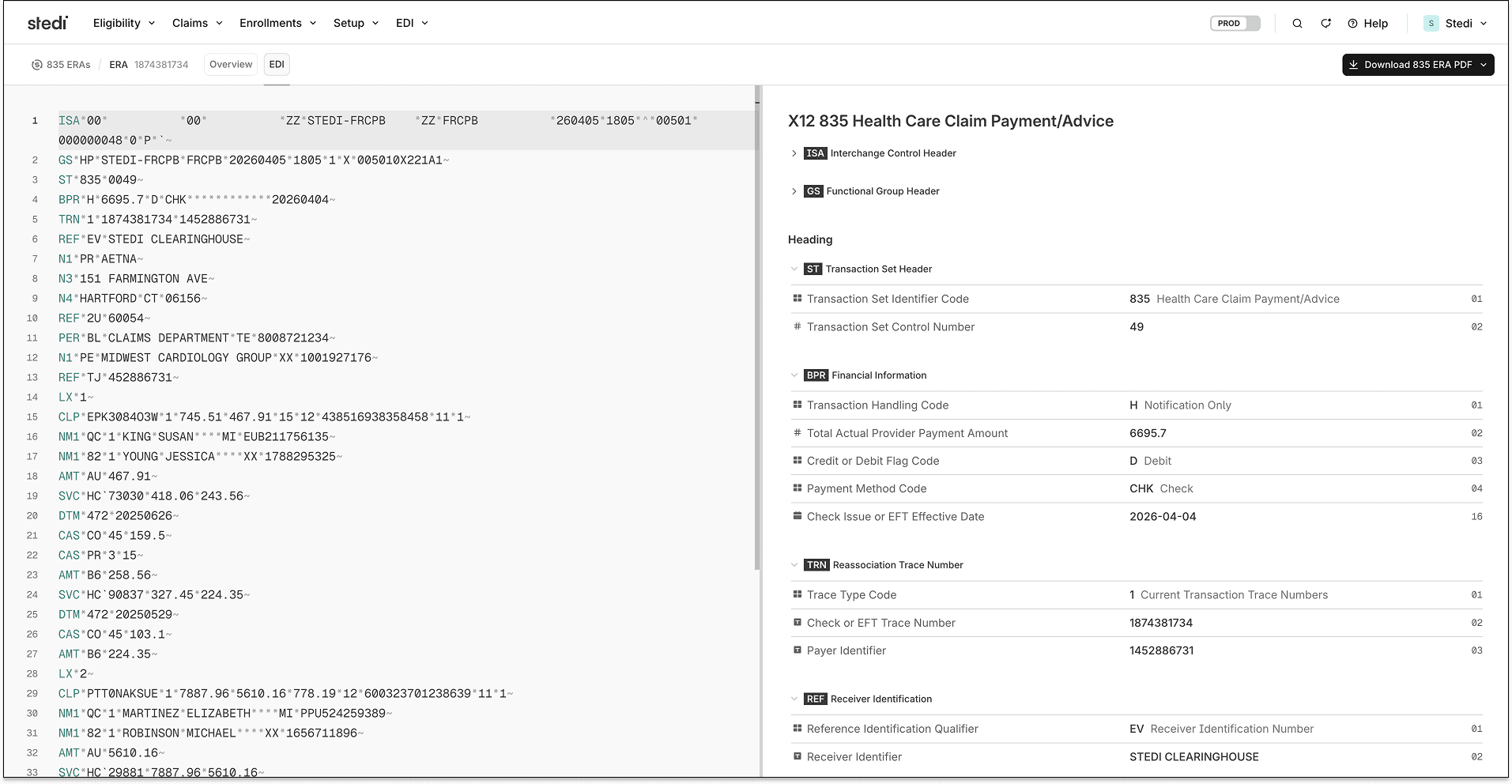
Task: Click icon beside Total Actual Provider Payment Amount
Action: click(797, 433)
